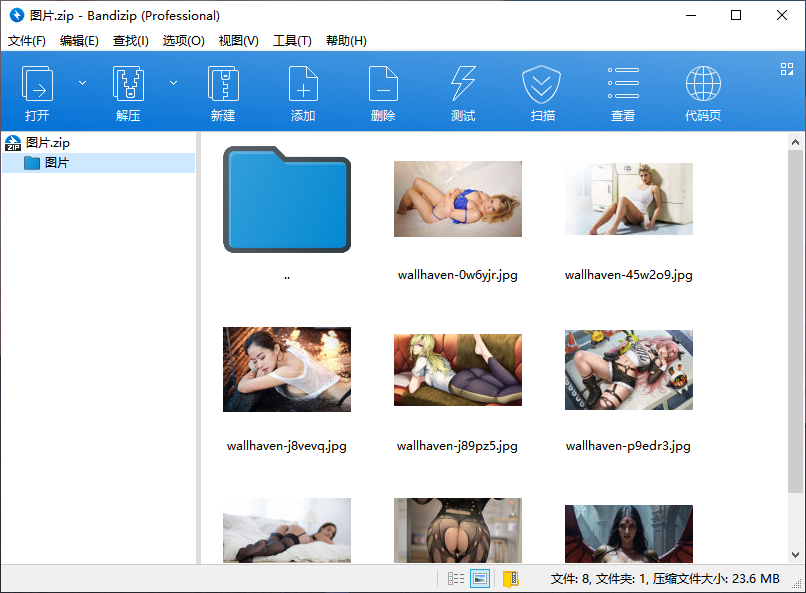
Task: Click the yellow archive icon in status bar
Action: tap(510, 578)
